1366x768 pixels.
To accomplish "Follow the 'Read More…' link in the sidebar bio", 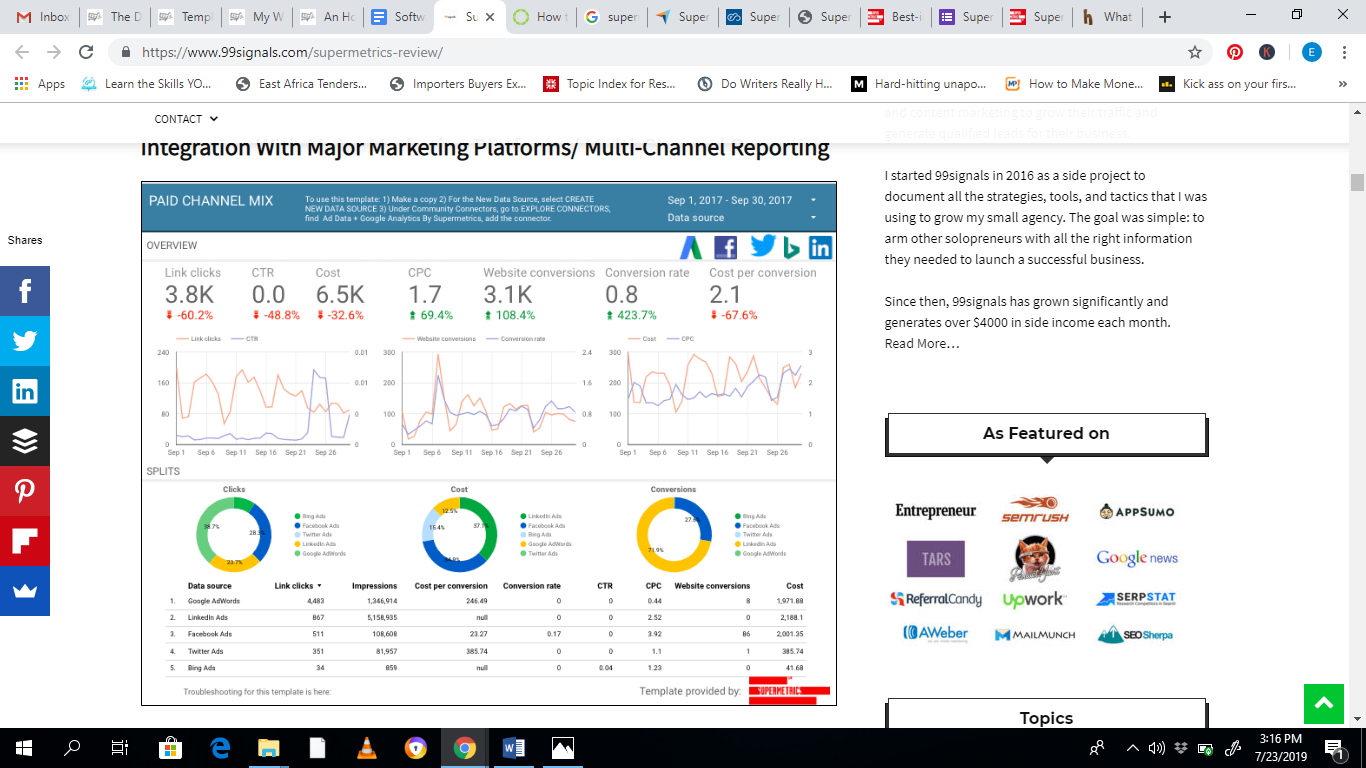I will (x=922, y=343).
